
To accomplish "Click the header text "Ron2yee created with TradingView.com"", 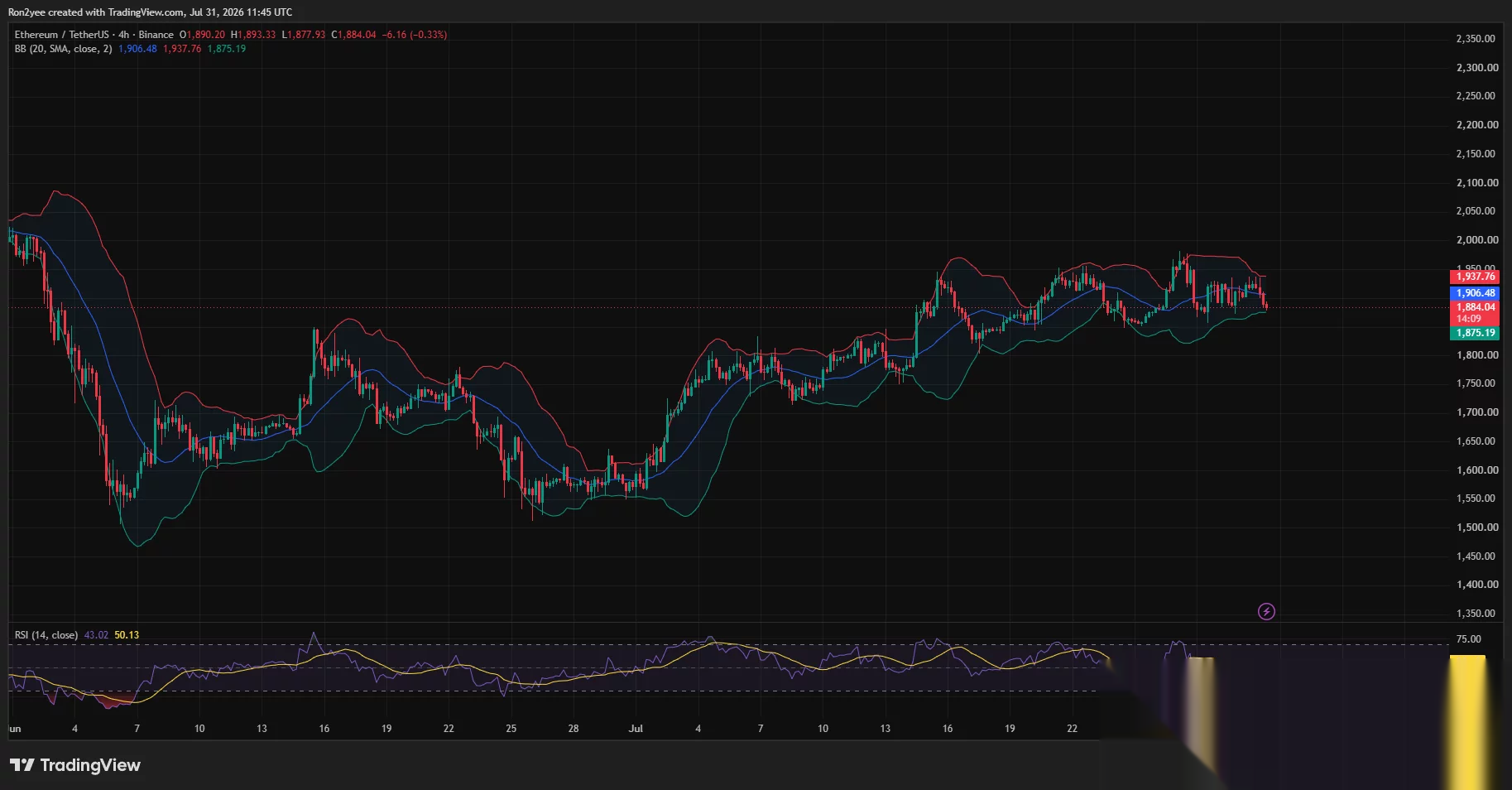I will click(96, 12).
